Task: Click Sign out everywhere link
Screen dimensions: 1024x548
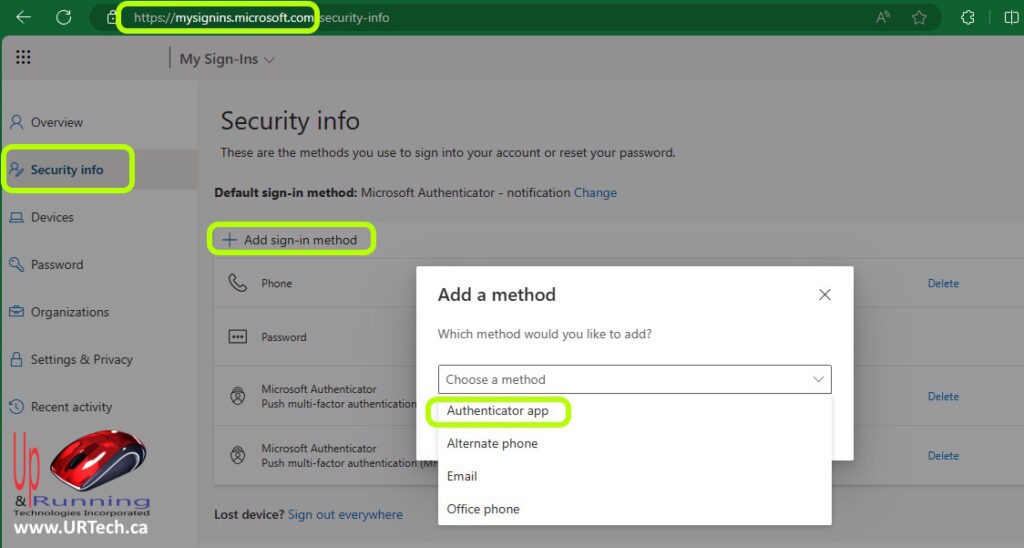Action: [345, 514]
